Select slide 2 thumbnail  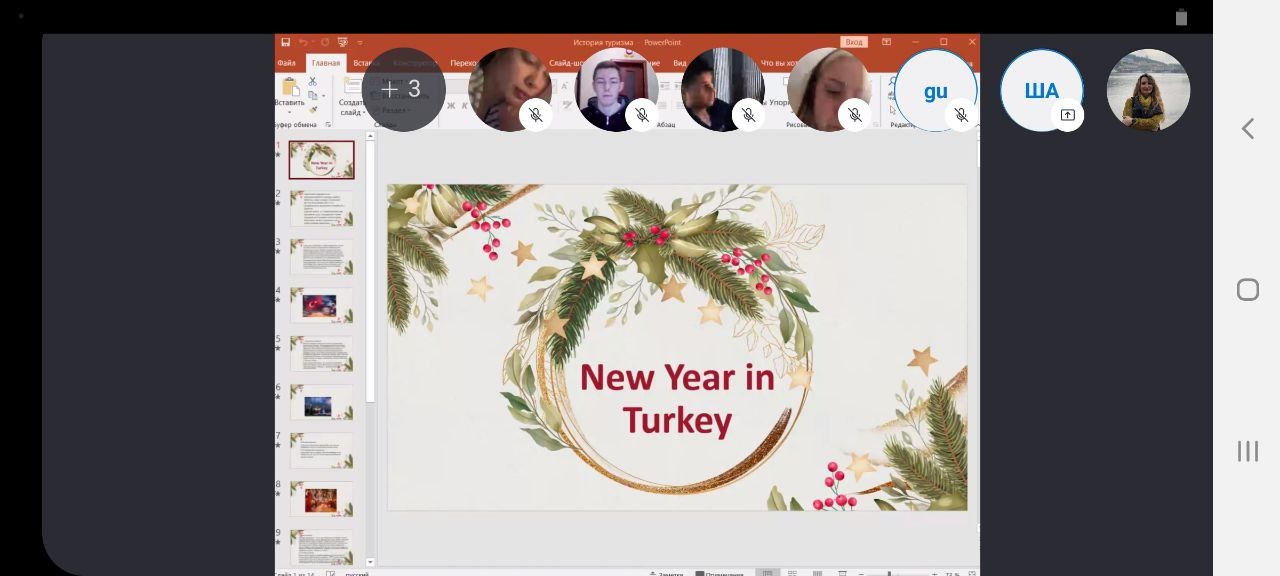[x=322, y=208]
